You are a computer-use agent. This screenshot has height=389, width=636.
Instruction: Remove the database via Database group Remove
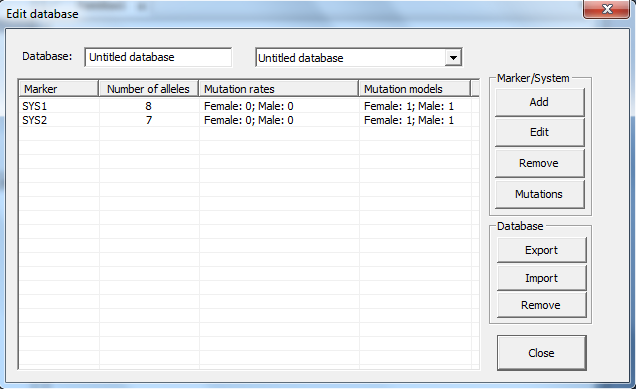[x=541, y=305]
